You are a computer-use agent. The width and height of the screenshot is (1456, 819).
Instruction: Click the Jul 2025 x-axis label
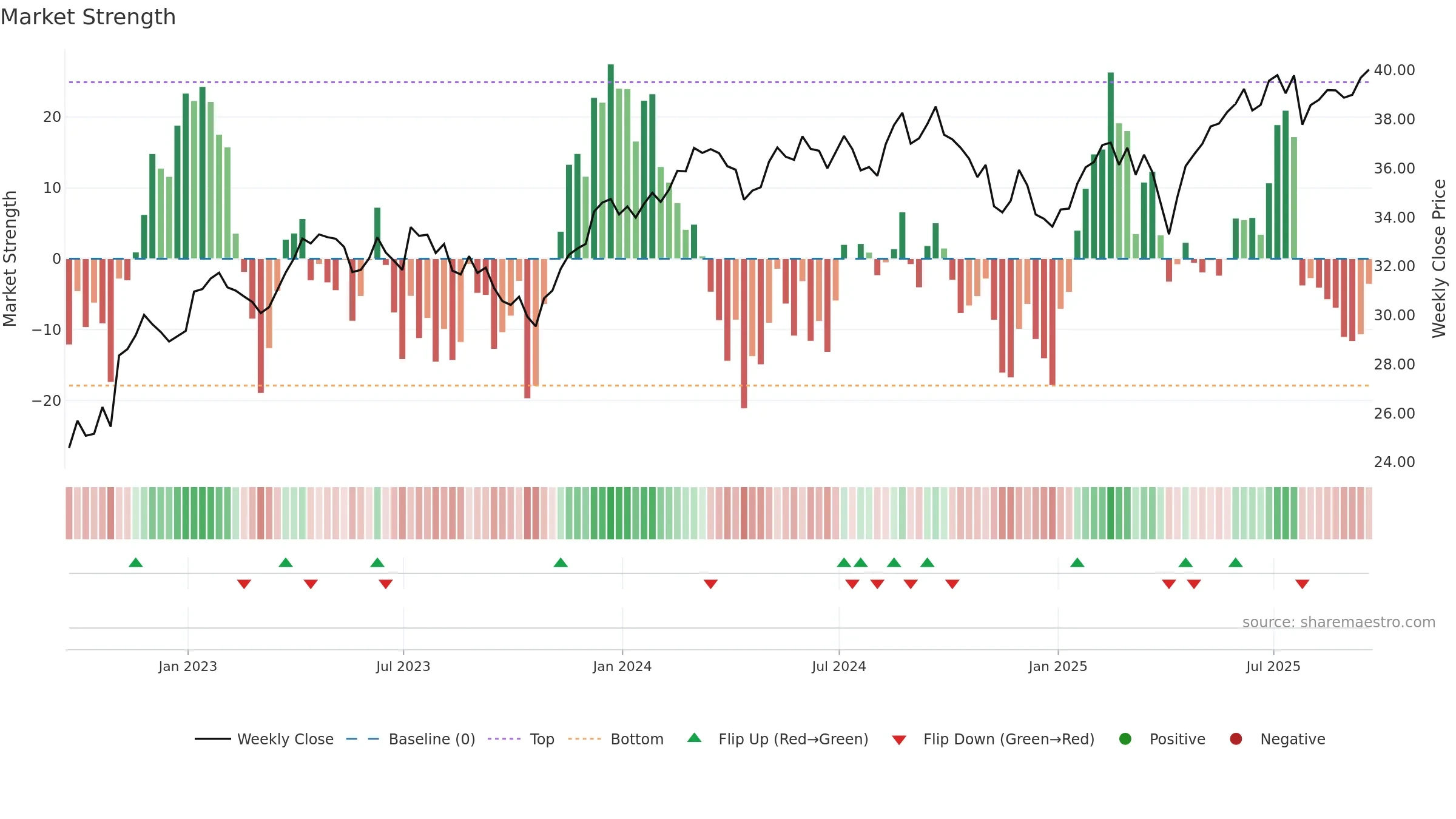[1273, 666]
